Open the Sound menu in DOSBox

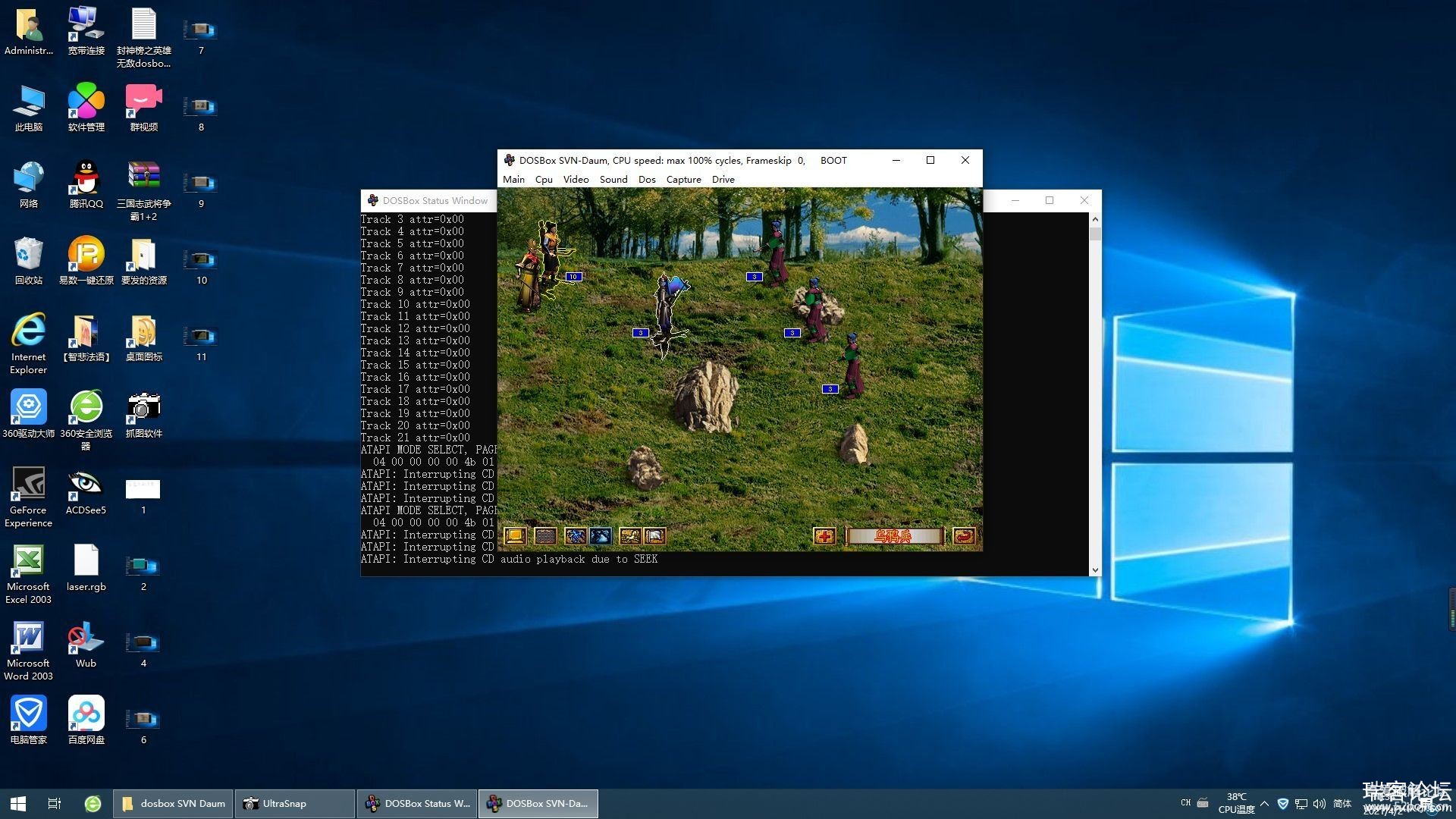pos(613,180)
